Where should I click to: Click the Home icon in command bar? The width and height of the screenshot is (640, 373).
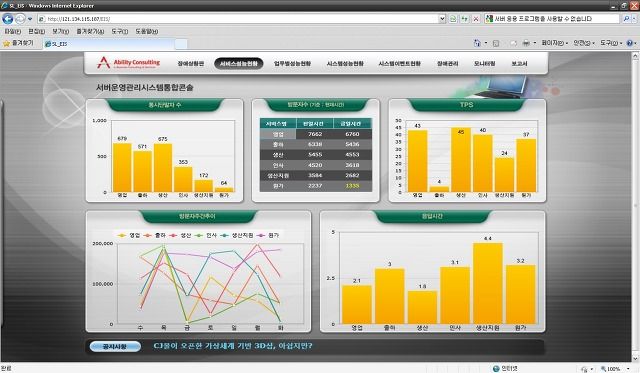[477, 43]
